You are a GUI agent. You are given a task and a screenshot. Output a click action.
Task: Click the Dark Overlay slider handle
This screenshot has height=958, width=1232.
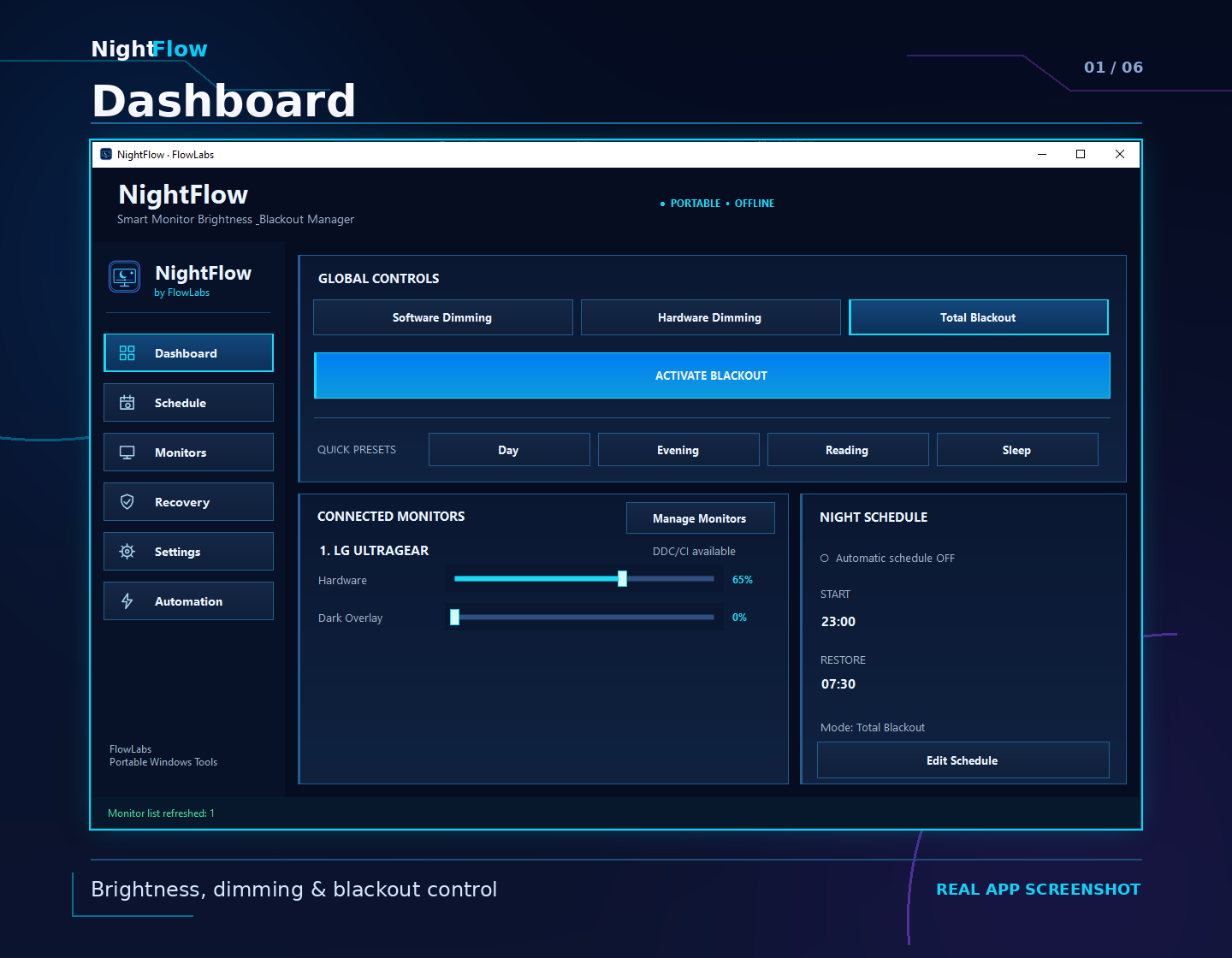455,617
